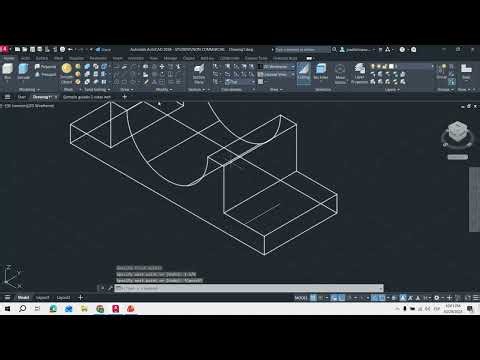Open the user account sign-in dropdown
The image size is (480, 360).
click(x=357, y=49)
